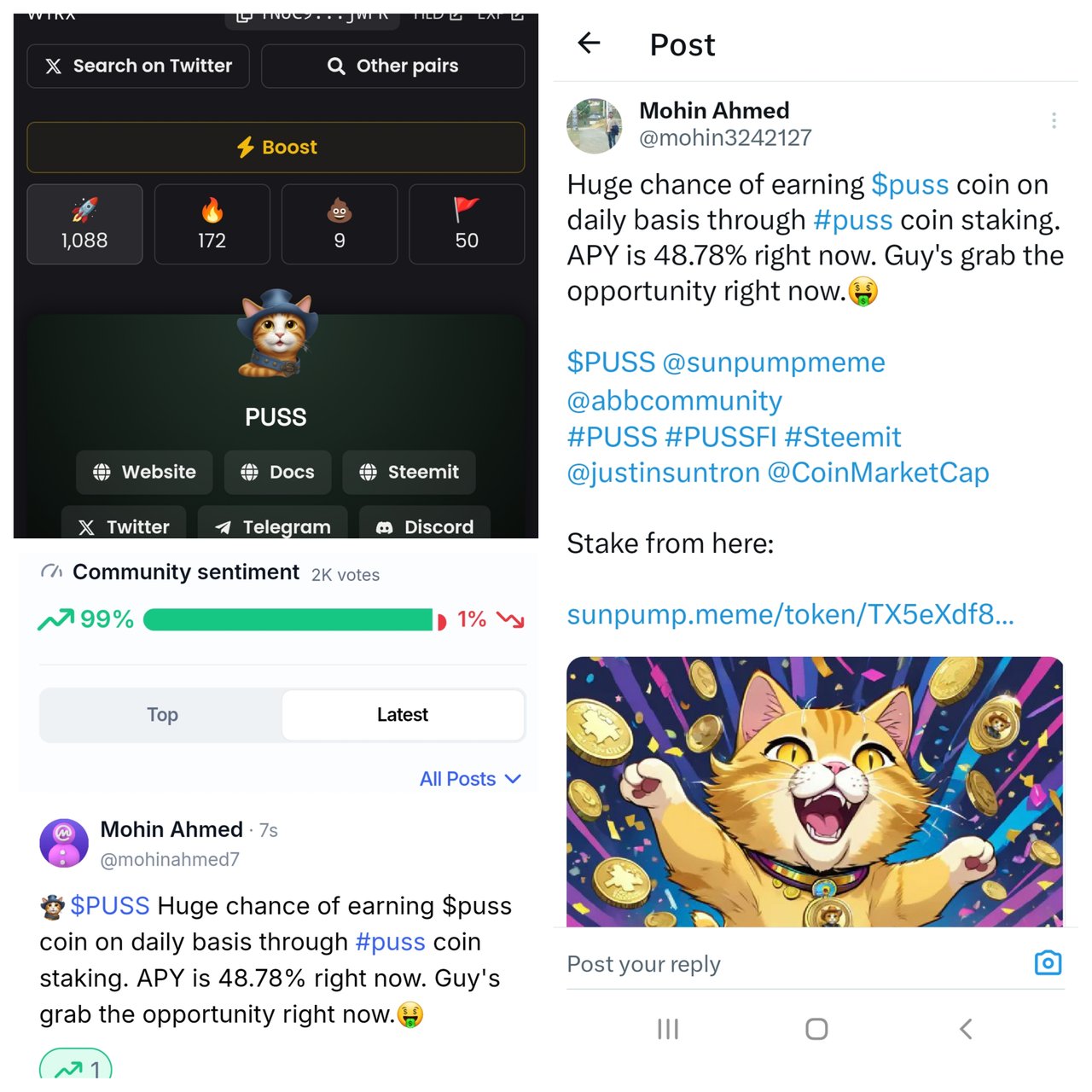Vote with the poop reaction showing 9
Image resolution: width=1092 pixels, height=1092 pixels.
pyautogui.click(x=340, y=224)
